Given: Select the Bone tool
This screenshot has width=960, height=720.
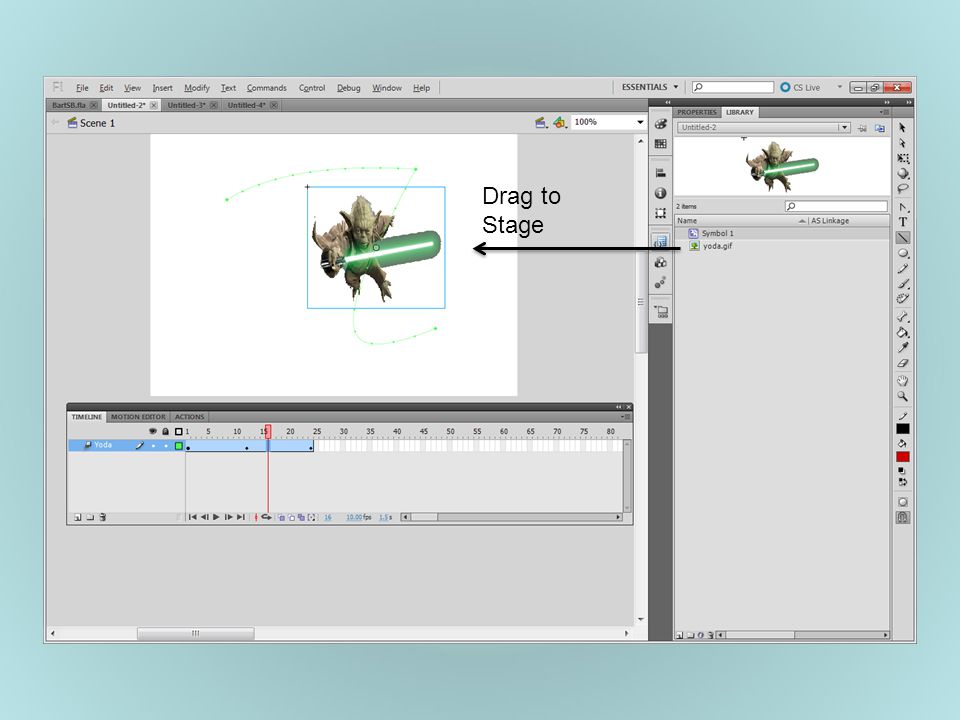Looking at the screenshot, I should 902,317.
